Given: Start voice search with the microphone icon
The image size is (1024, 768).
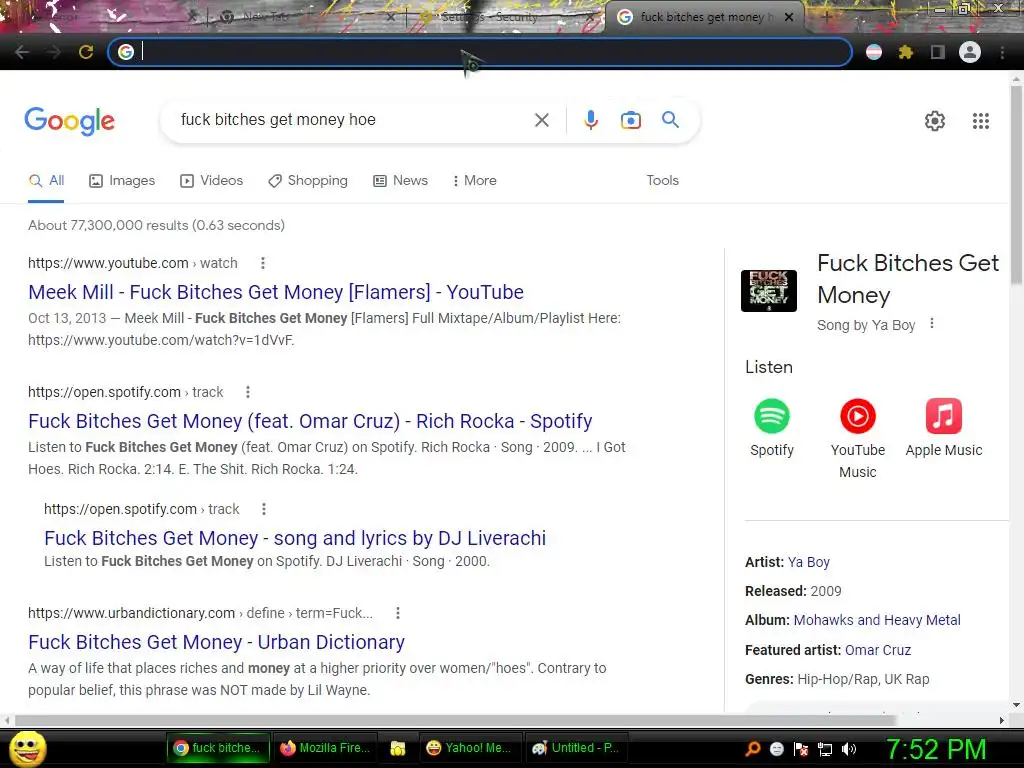Looking at the screenshot, I should click(591, 120).
